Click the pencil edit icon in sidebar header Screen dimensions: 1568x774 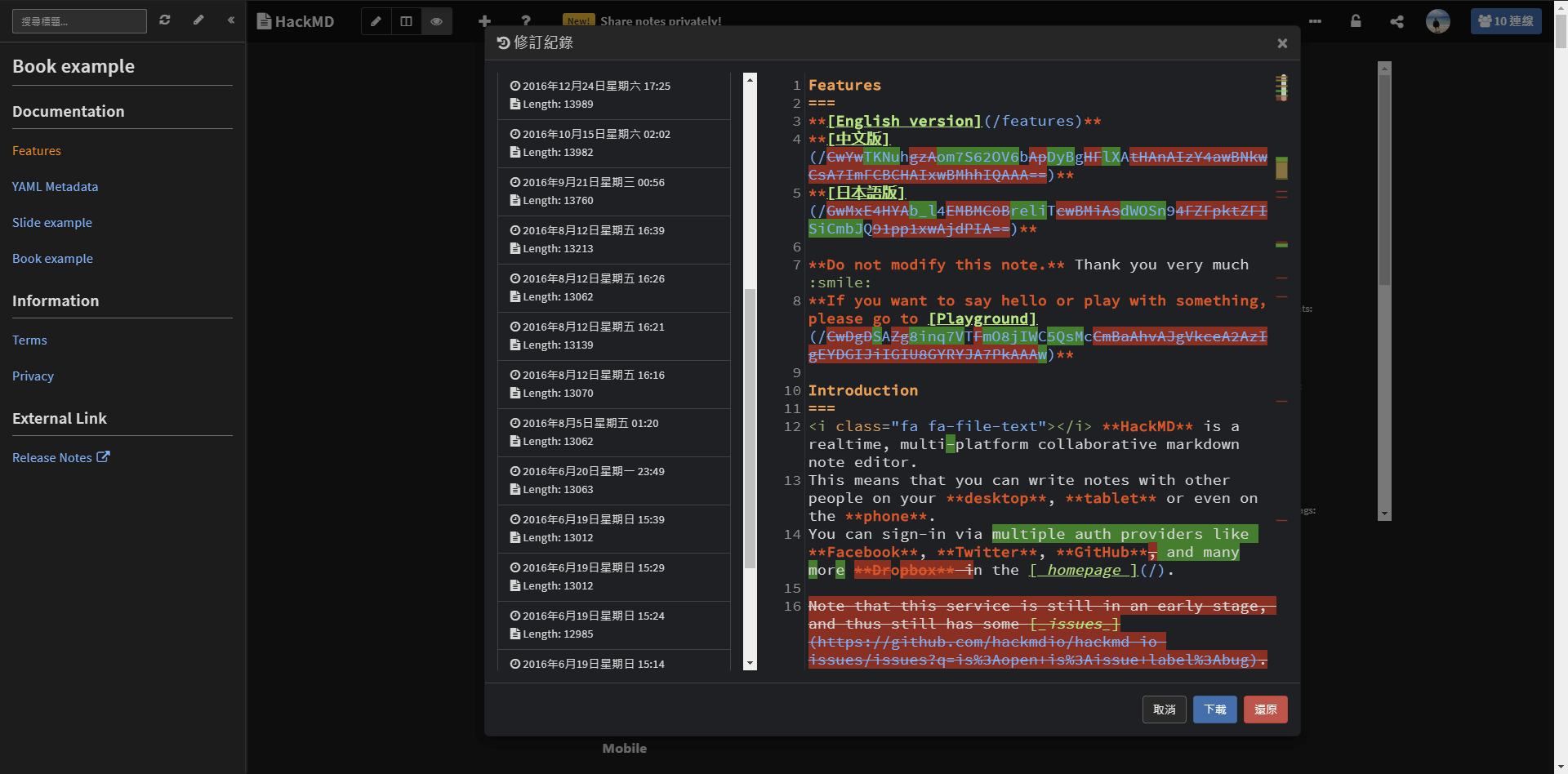click(x=198, y=20)
